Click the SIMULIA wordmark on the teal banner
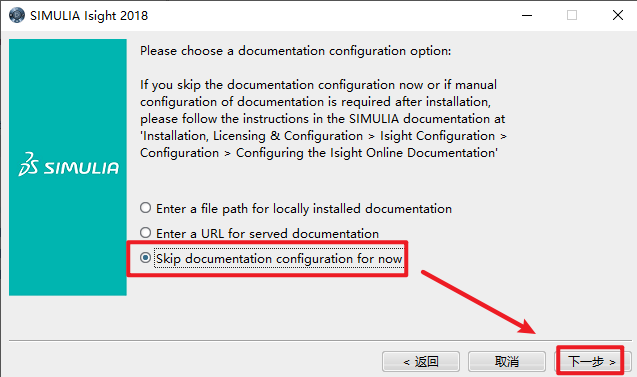The height and width of the screenshot is (377, 637). (81, 168)
